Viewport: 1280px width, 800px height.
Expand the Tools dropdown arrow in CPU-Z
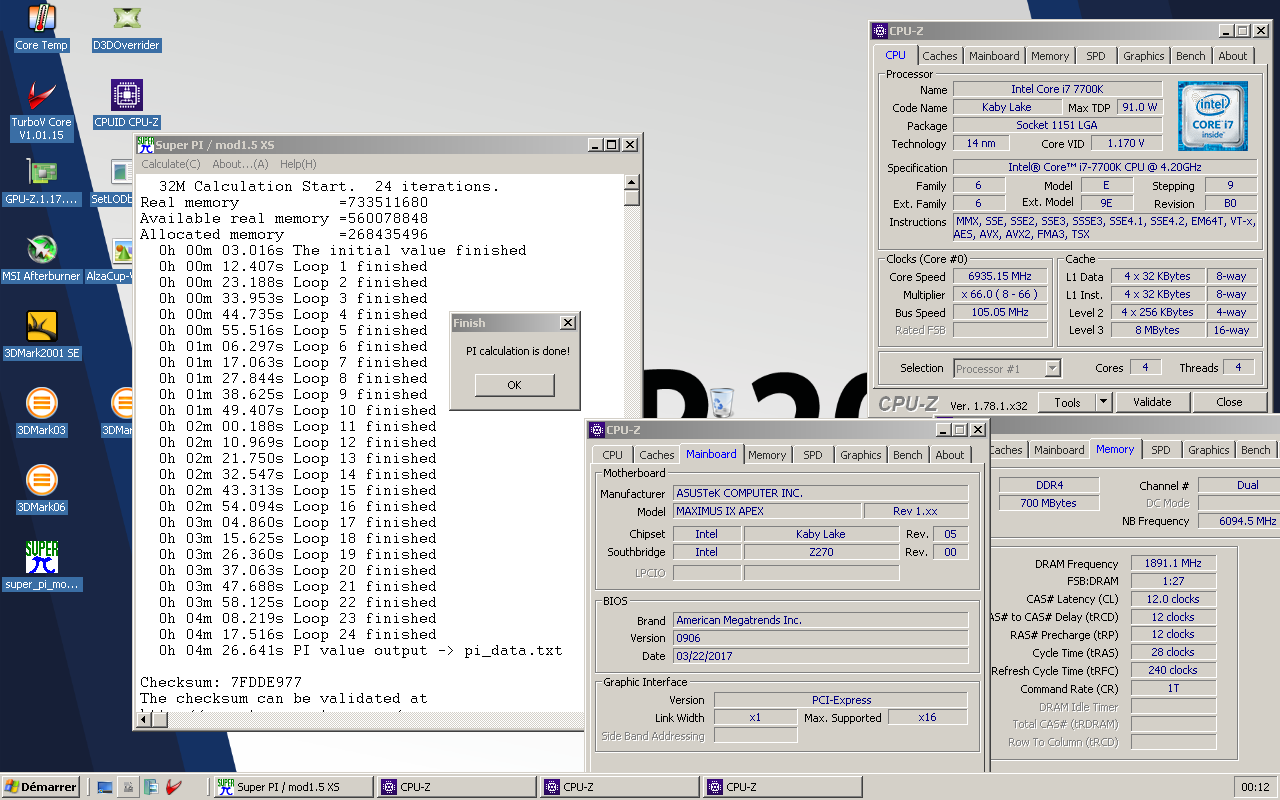tap(1104, 402)
